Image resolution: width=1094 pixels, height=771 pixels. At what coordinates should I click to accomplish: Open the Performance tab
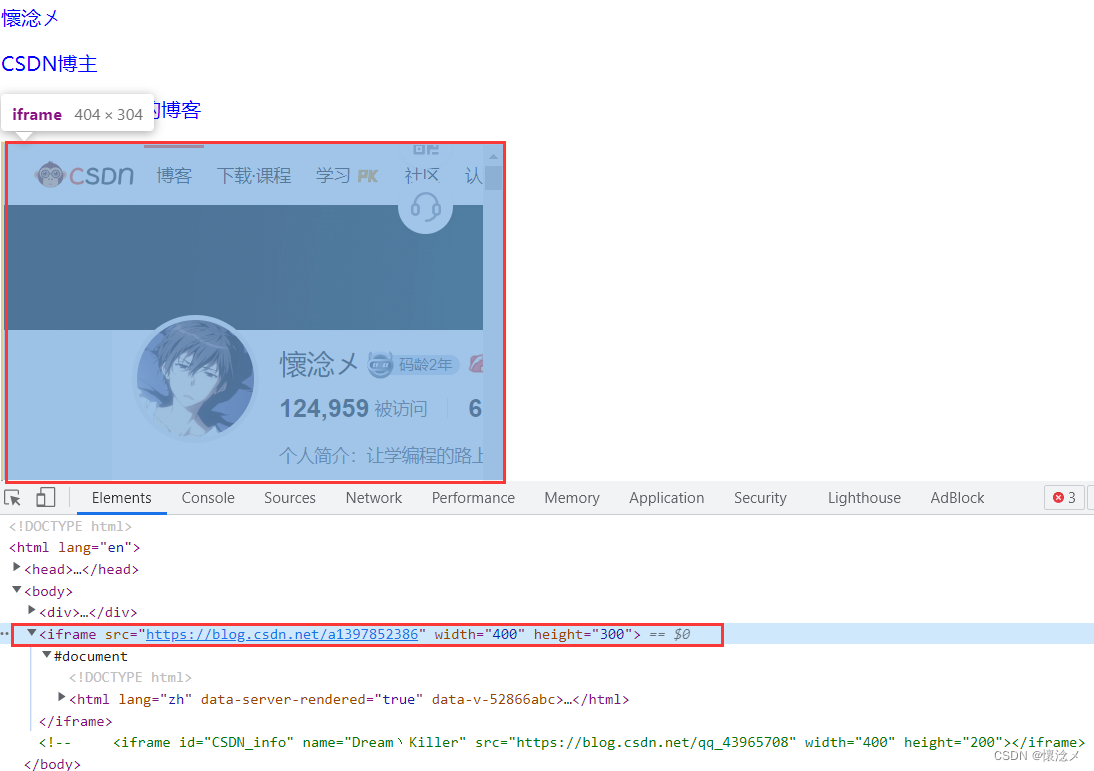473,497
